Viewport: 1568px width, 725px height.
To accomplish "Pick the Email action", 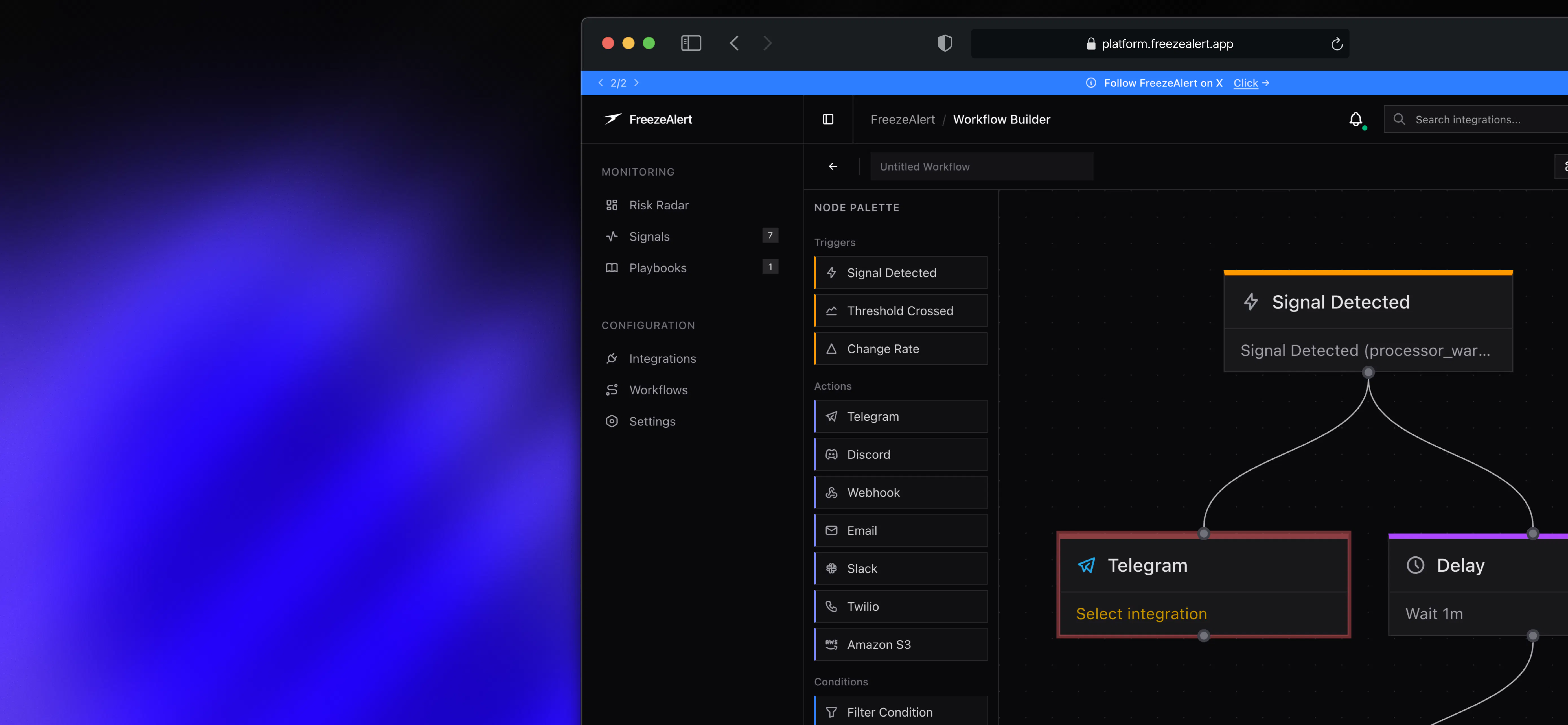I will click(901, 530).
